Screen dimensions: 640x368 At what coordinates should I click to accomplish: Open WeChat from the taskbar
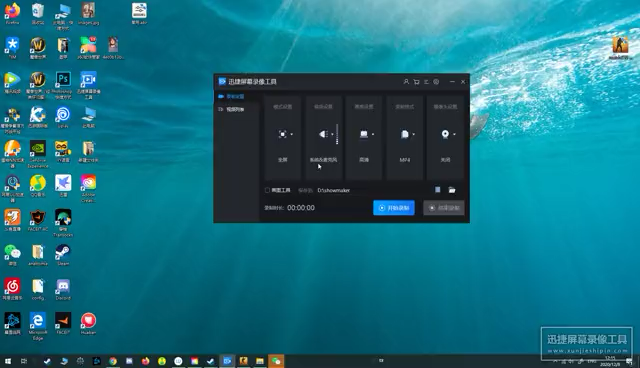[x=276, y=361]
